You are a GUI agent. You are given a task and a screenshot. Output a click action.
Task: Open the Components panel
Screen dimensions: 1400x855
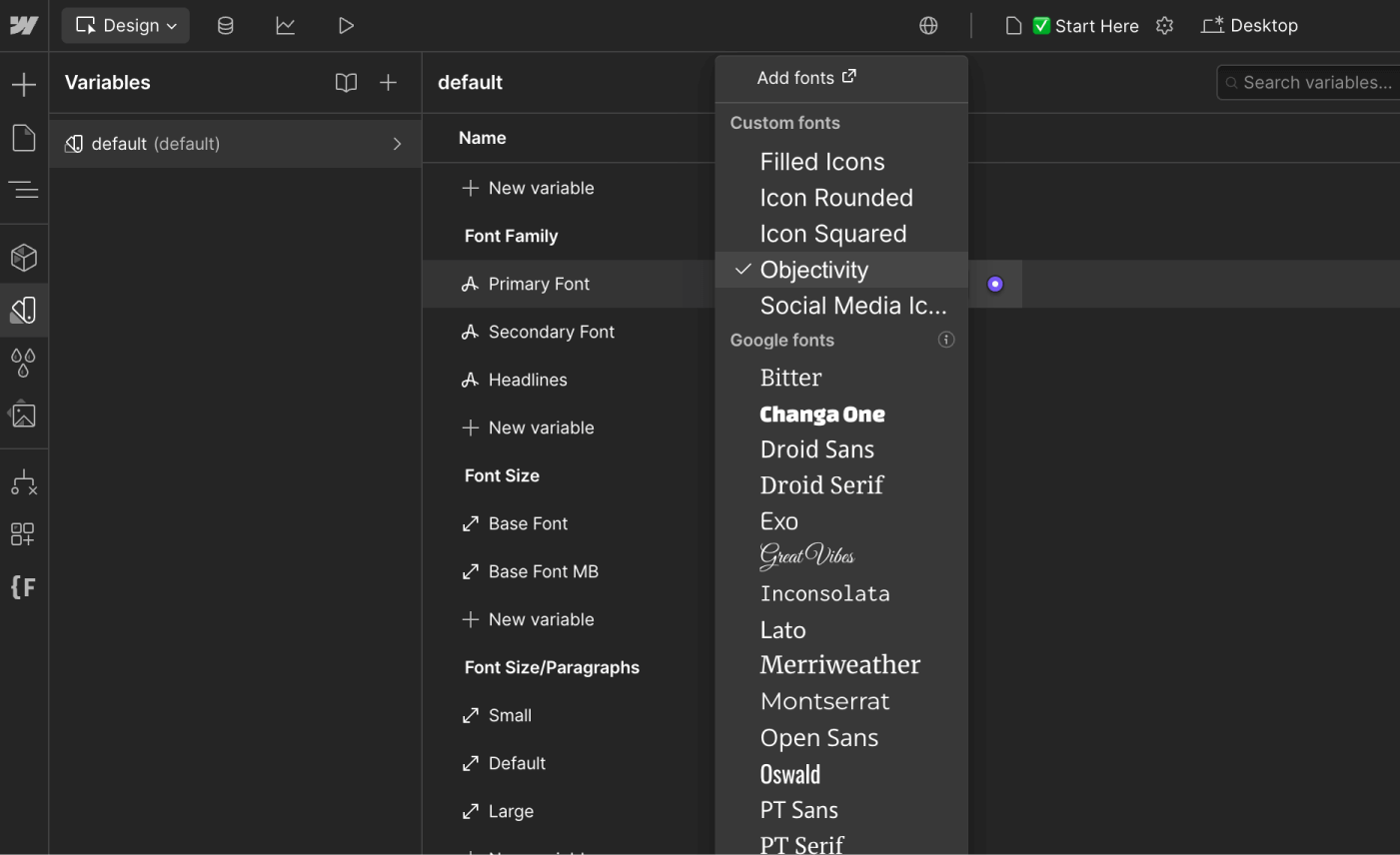point(24,257)
